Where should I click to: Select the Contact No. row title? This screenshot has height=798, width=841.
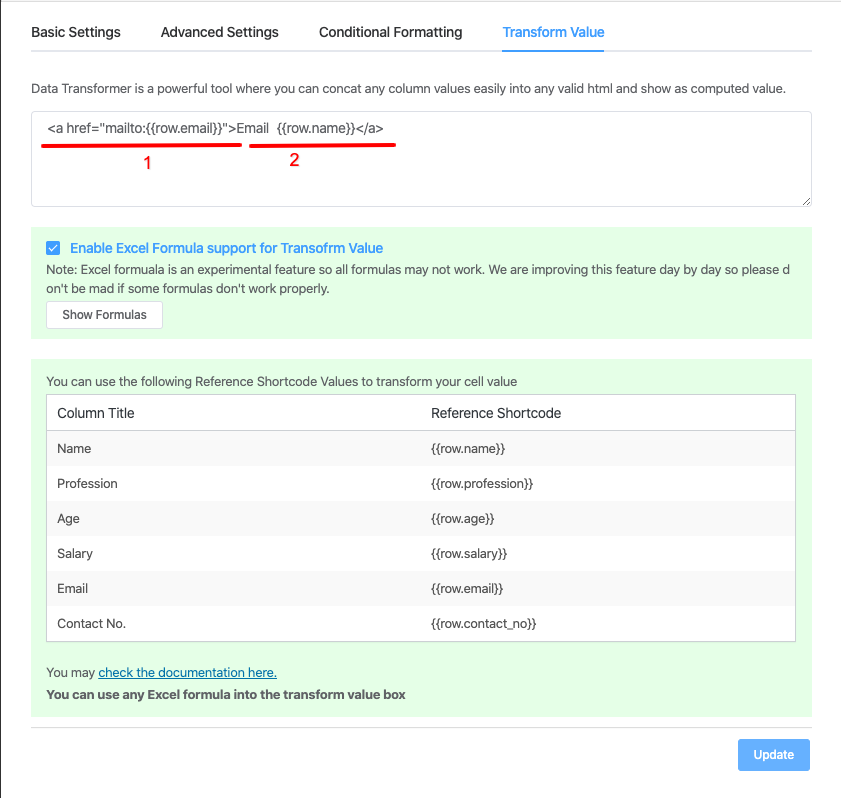click(x=92, y=624)
